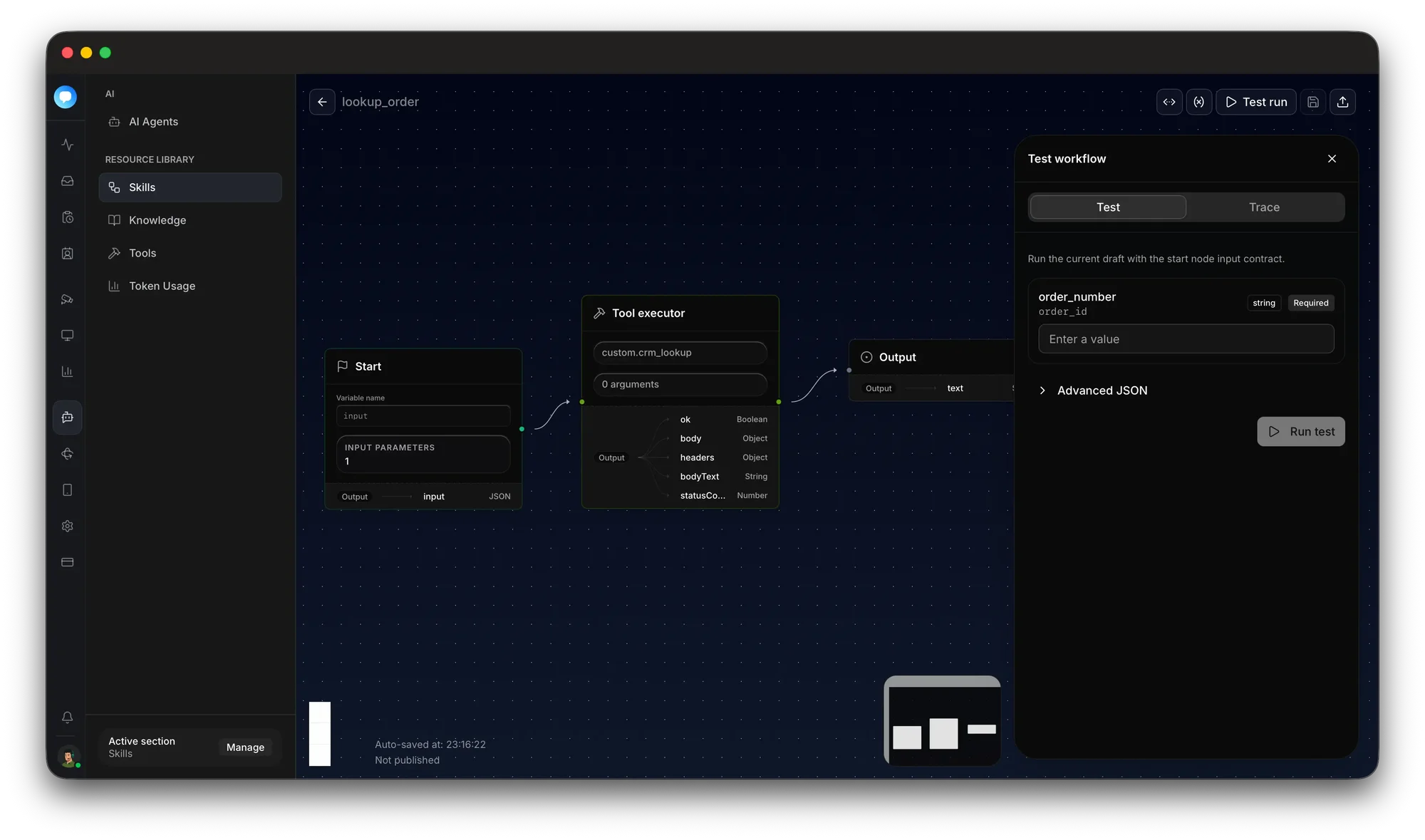Viewport: 1425px width, 840px height.
Task: Click the lookup_order workflow title
Action: point(380,102)
